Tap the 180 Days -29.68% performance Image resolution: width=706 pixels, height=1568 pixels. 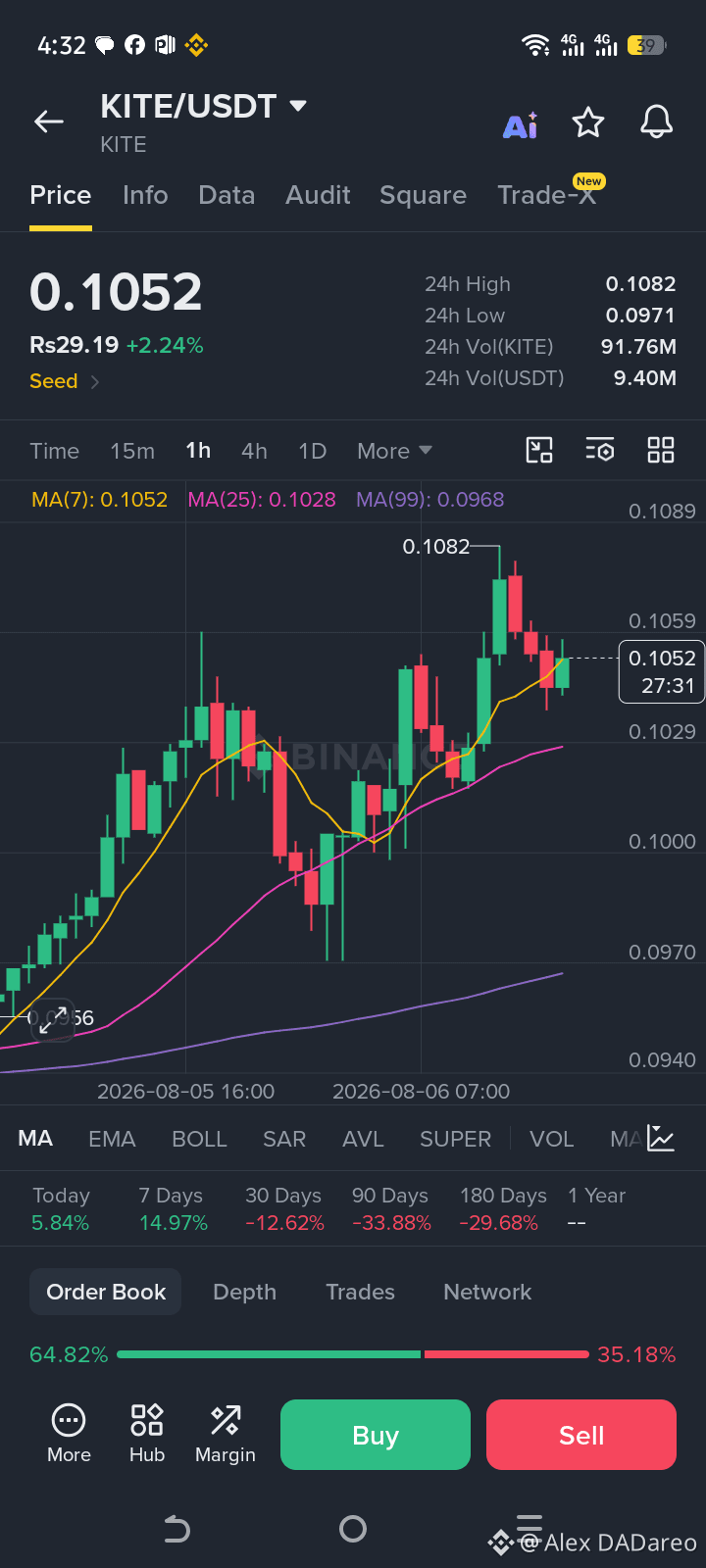pos(503,1208)
